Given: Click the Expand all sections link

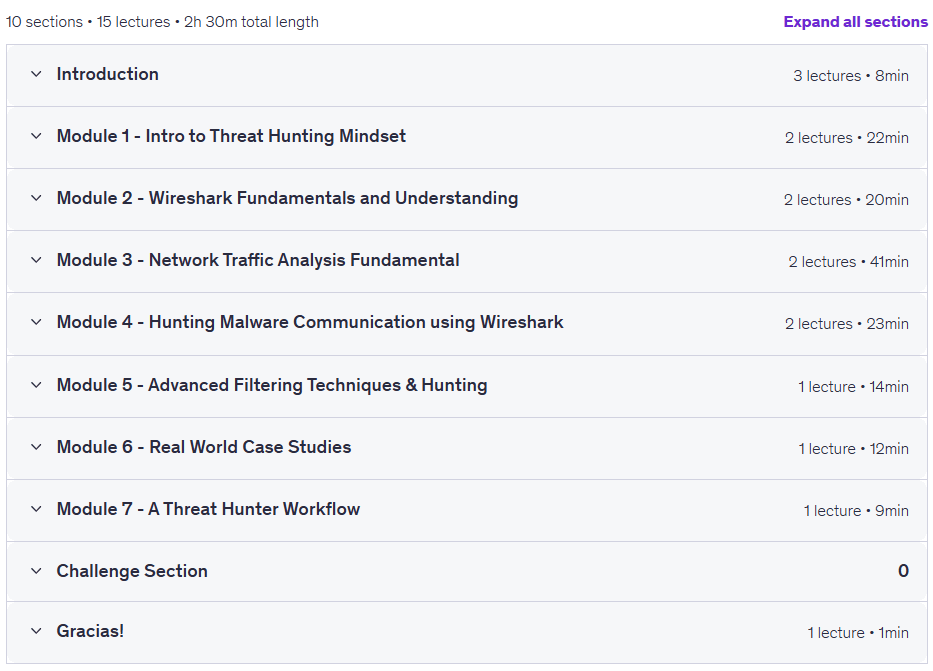Looking at the screenshot, I should (x=855, y=22).
